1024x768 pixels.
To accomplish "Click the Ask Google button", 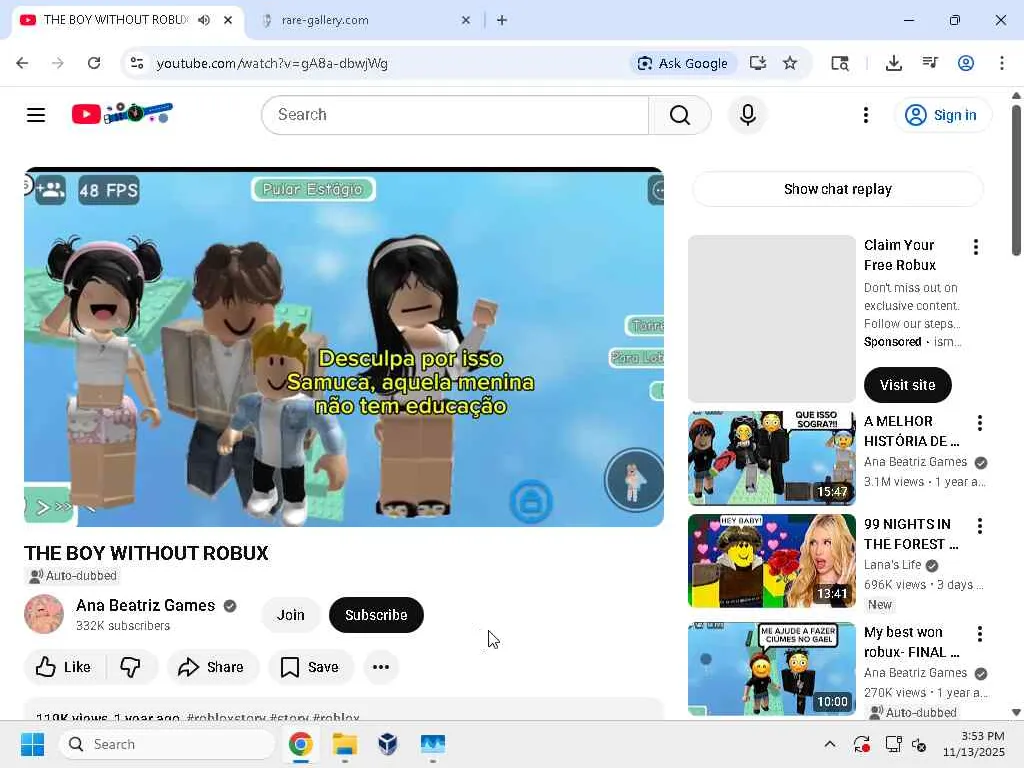I will click(x=683, y=63).
